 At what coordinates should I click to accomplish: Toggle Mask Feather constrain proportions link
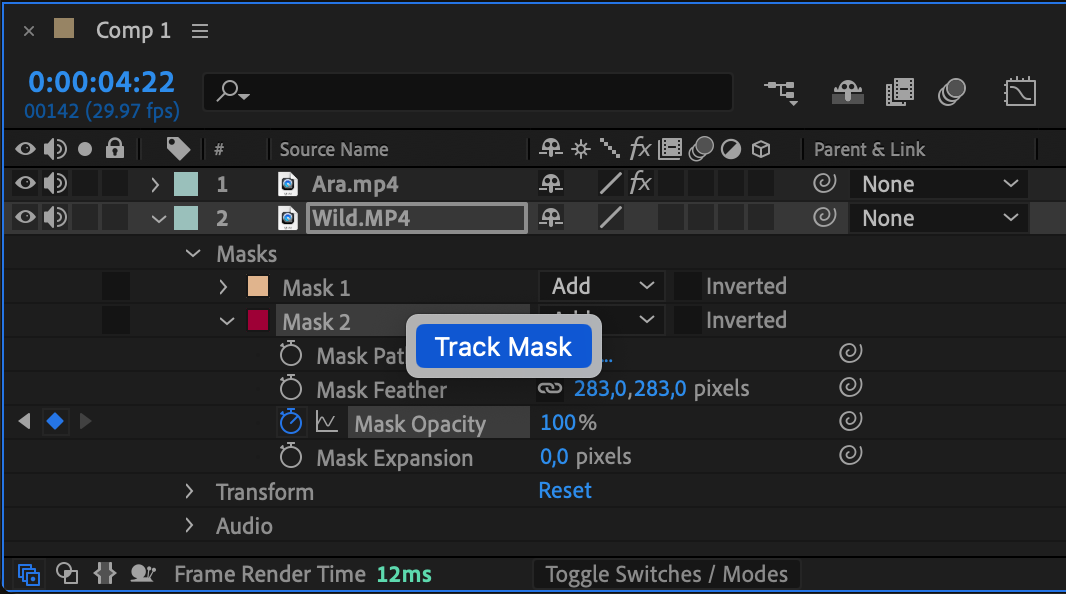(x=550, y=389)
